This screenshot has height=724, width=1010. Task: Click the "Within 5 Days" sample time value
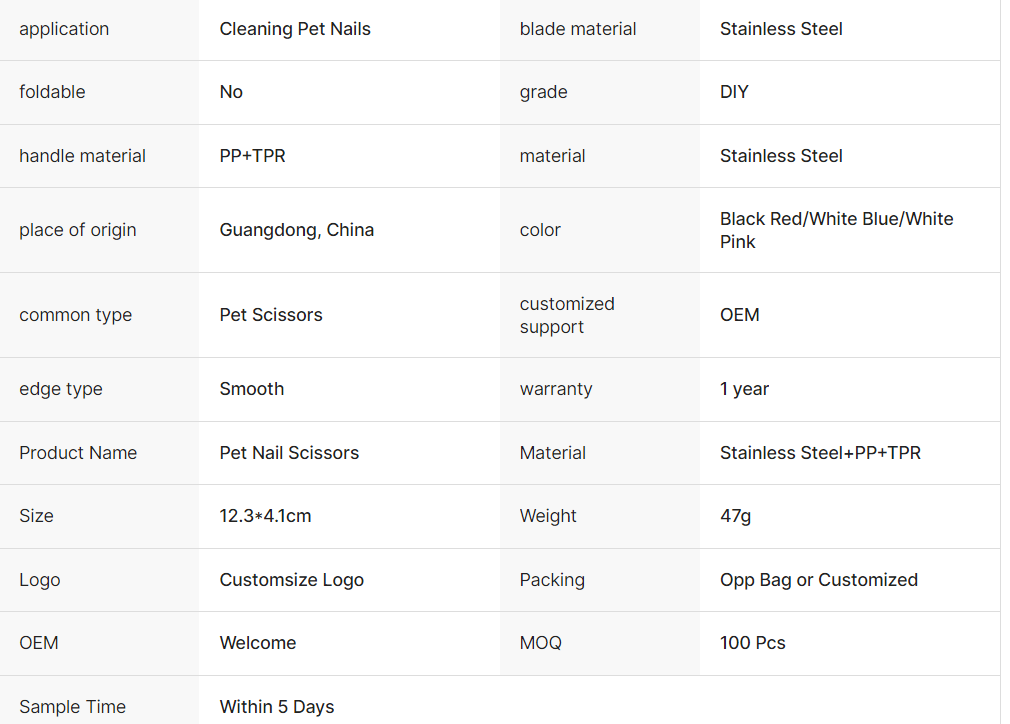click(x=277, y=707)
